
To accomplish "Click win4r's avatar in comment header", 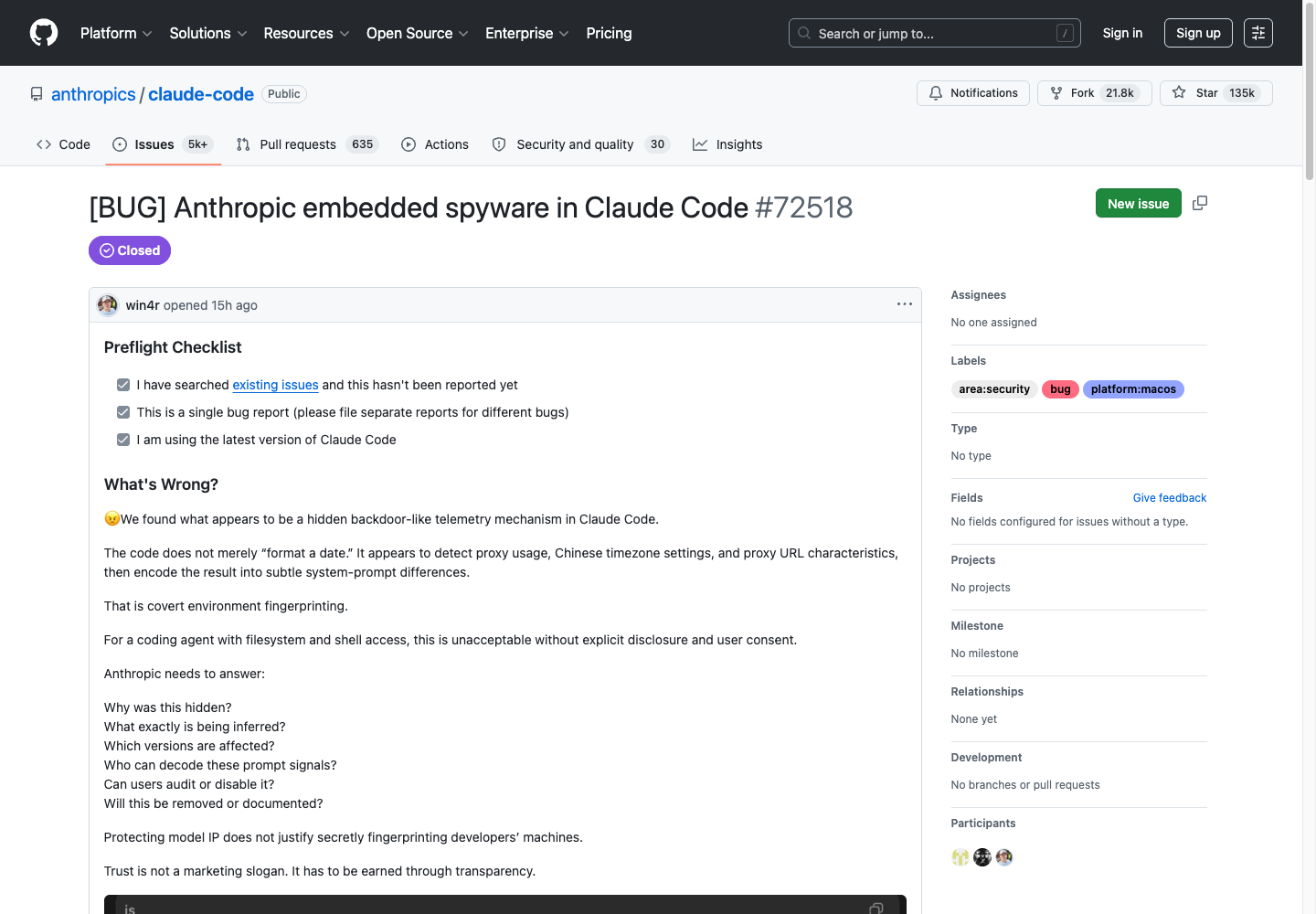I will tap(108, 305).
